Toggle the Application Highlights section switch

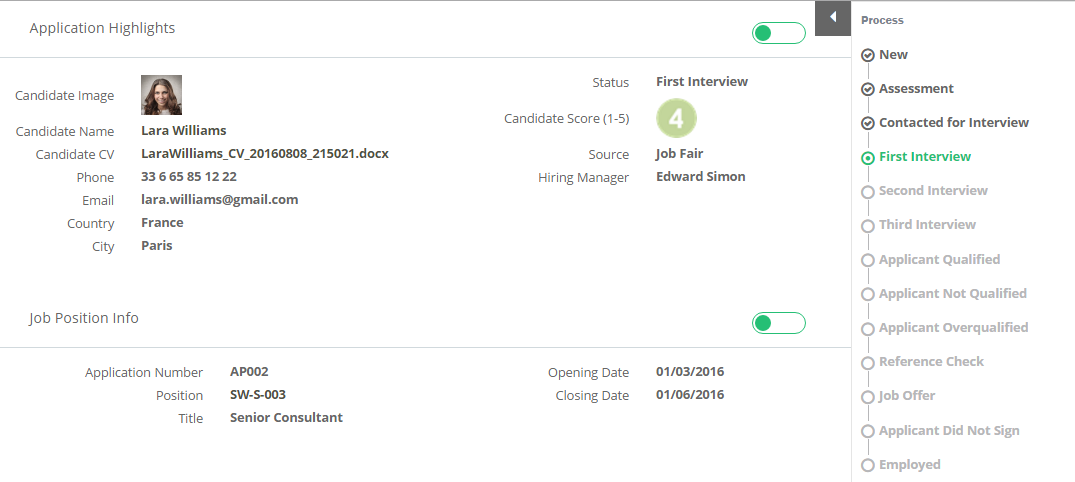click(x=779, y=33)
